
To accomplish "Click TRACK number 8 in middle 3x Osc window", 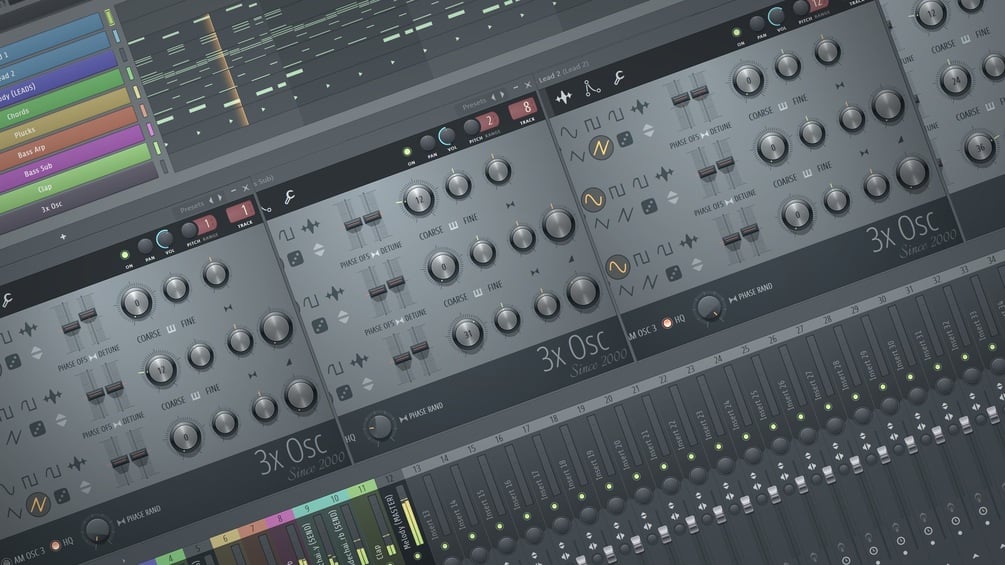I will (525, 109).
